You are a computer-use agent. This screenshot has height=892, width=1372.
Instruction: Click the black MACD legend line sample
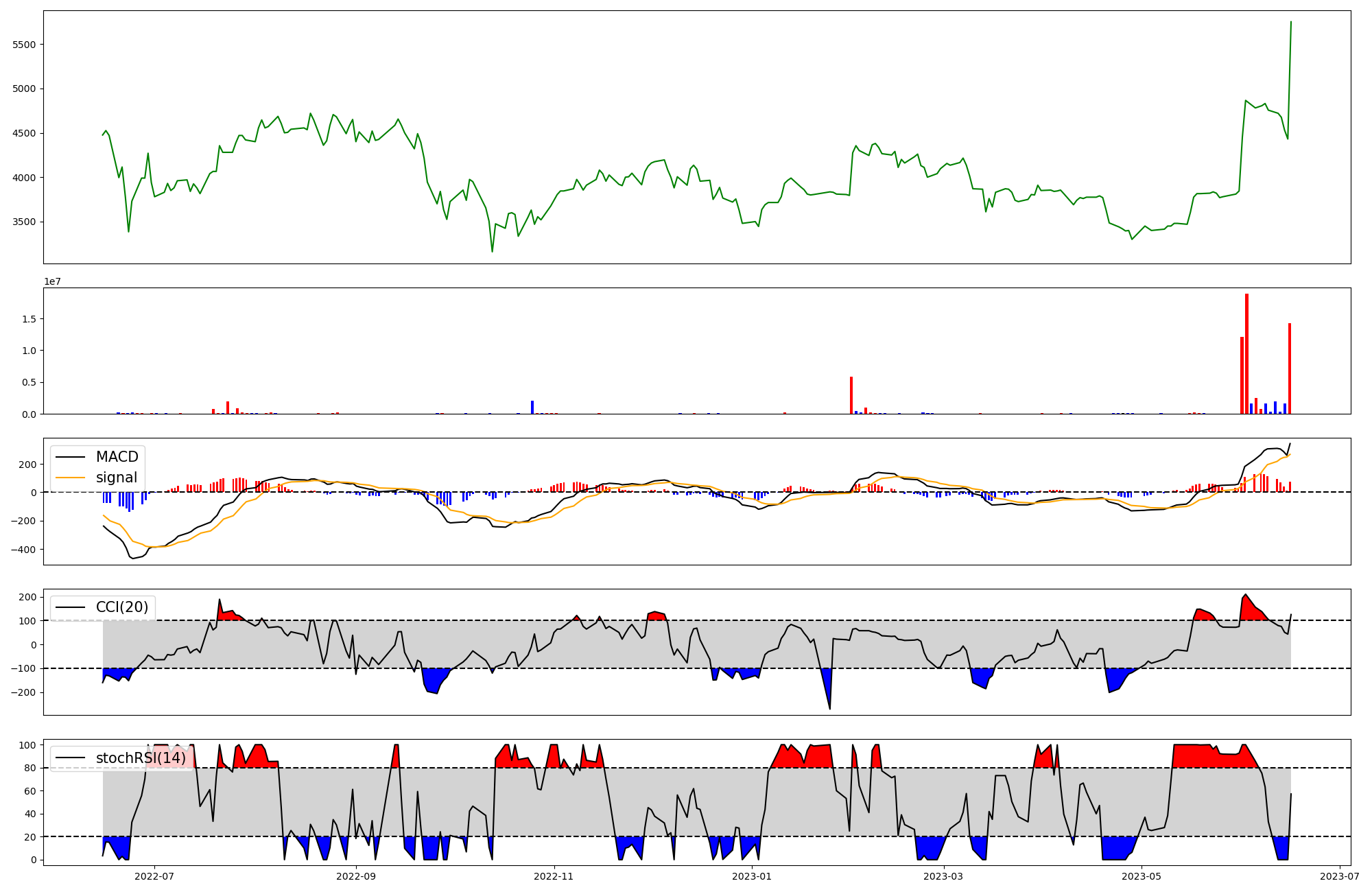click(71, 458)
